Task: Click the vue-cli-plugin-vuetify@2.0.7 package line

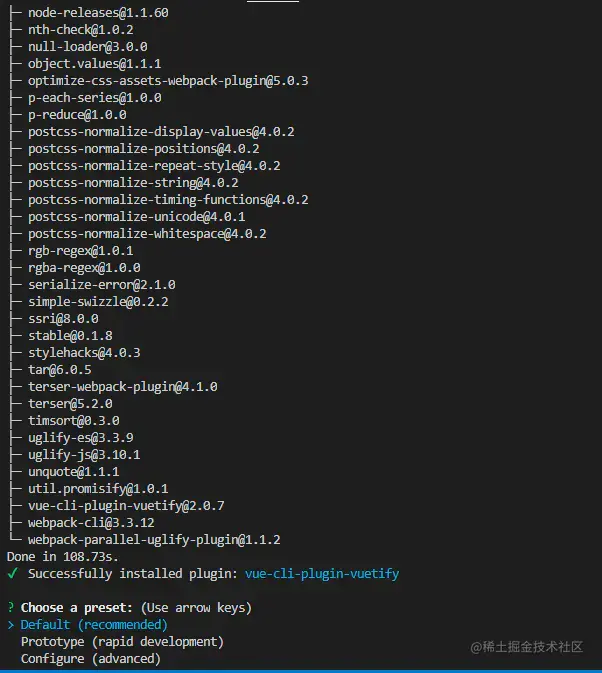Action: click(x=126, y=506)
